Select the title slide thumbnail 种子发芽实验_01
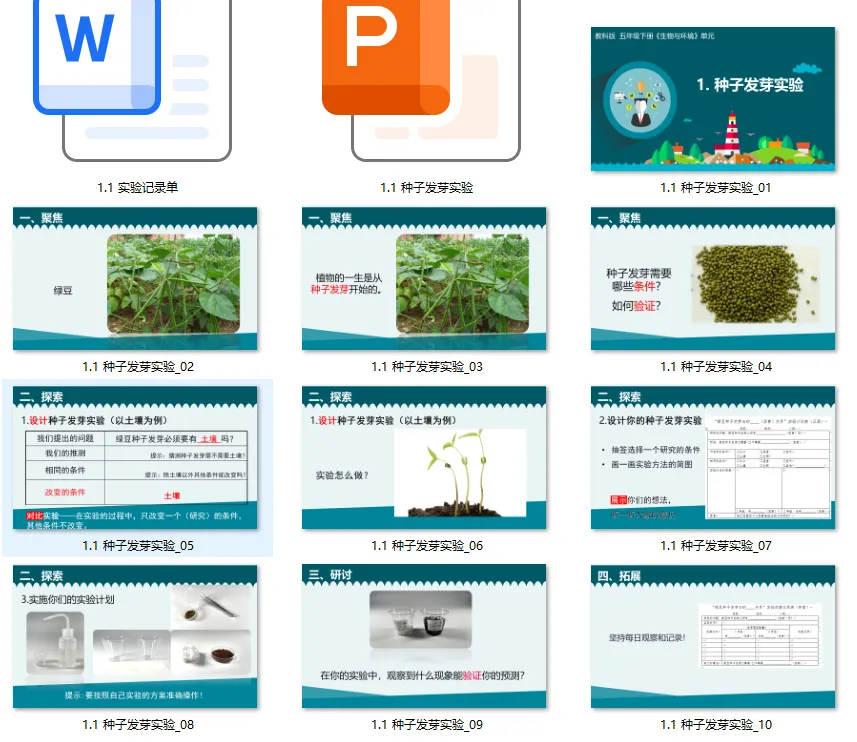 (x=713, y=99)
